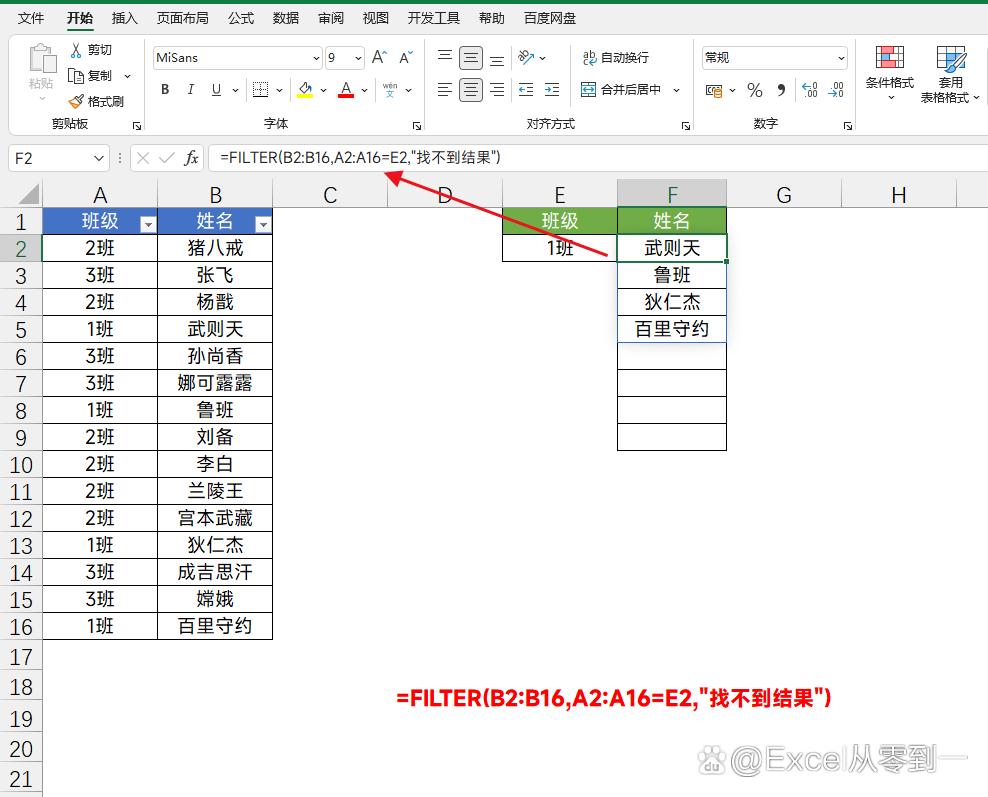Apply Percent Style format
Viewport: 988px width, 797px height.
point(755,91)
